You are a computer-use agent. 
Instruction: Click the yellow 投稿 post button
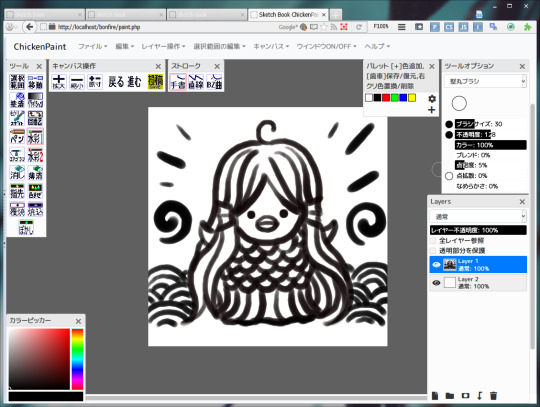point(155,82)
